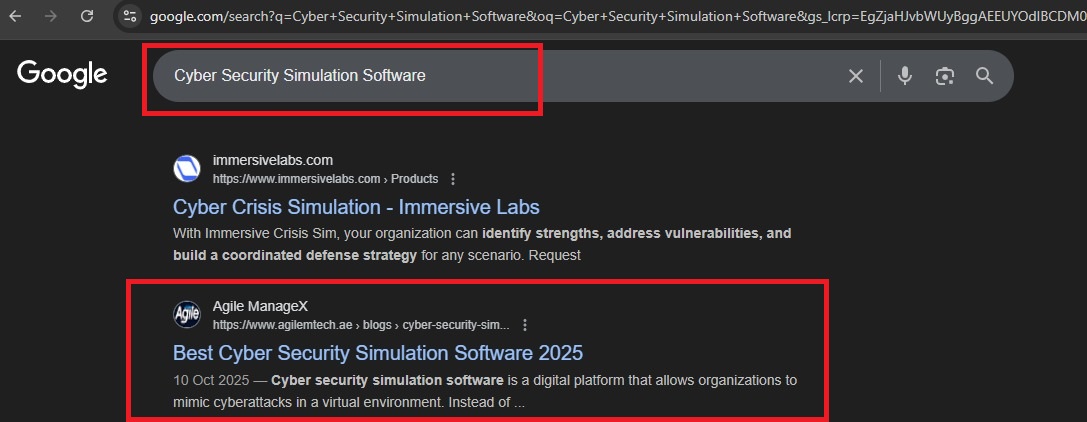Click the Immersive Labs favicon
This screenshot has height=422, width=1087.
click(x=187, y=169)
